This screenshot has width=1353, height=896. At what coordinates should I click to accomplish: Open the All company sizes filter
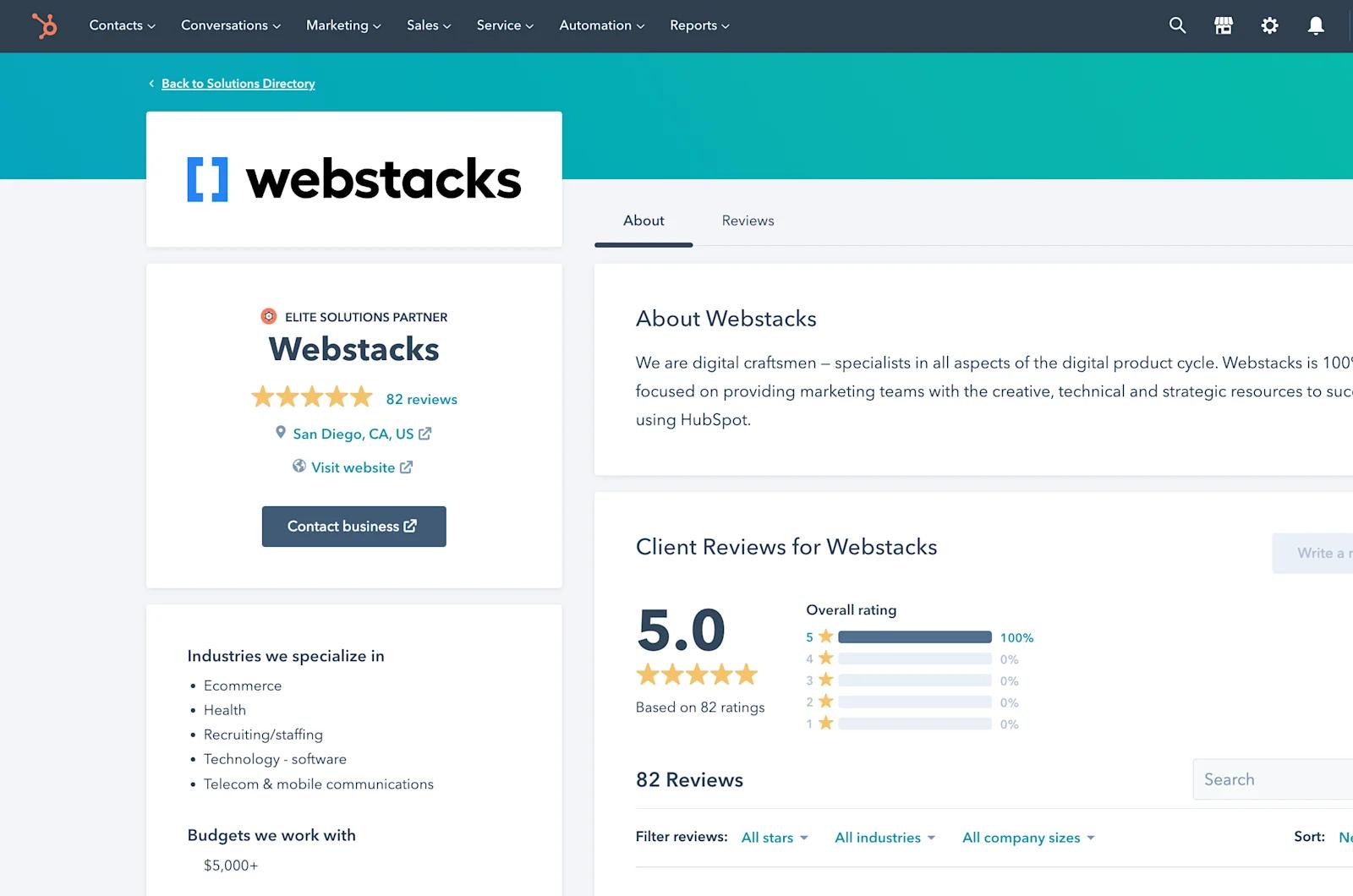coord(1027,838)
